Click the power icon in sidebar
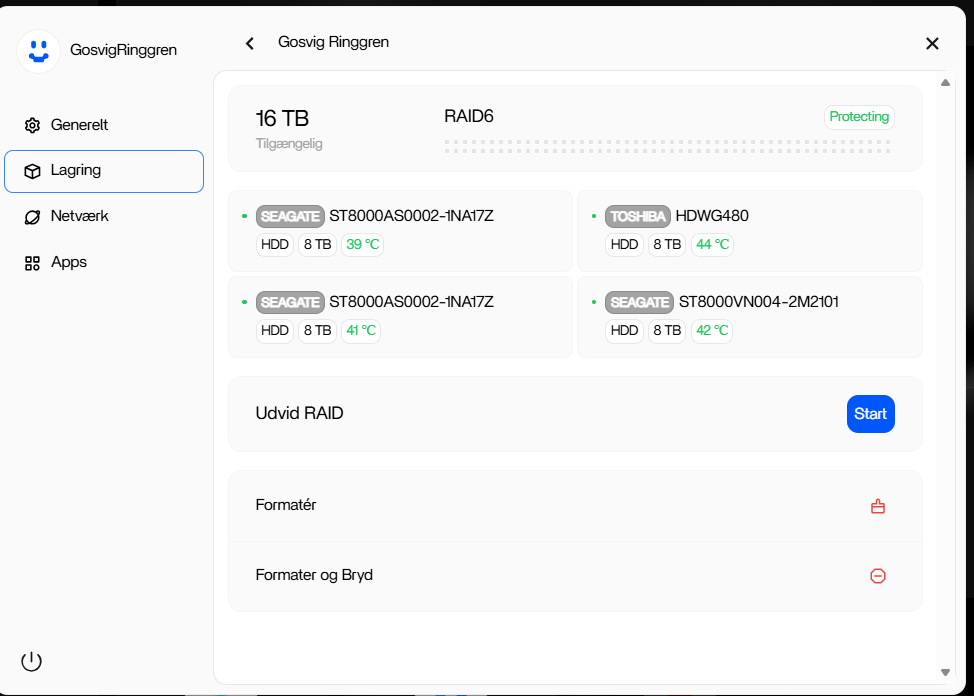The image size is (974, 696). tap(32, 661)
